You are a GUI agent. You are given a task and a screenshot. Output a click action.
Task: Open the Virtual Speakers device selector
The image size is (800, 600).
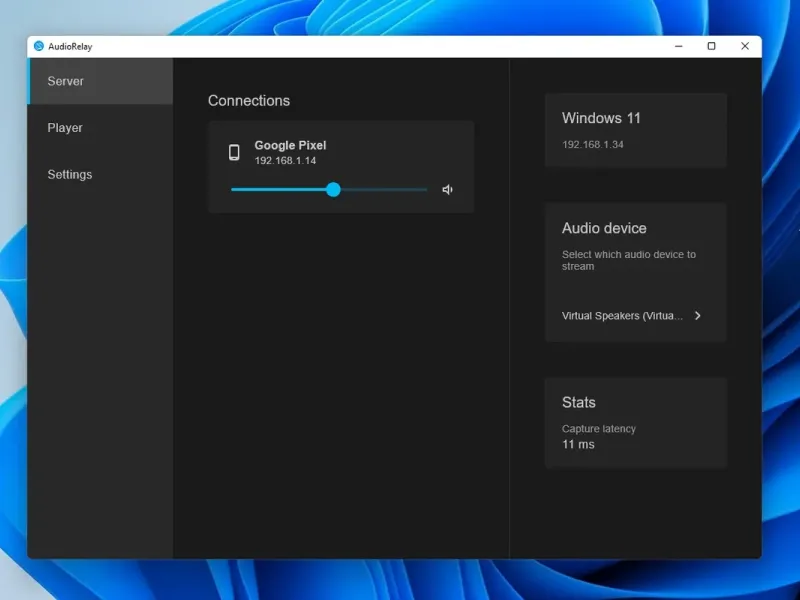pos(623,316)
